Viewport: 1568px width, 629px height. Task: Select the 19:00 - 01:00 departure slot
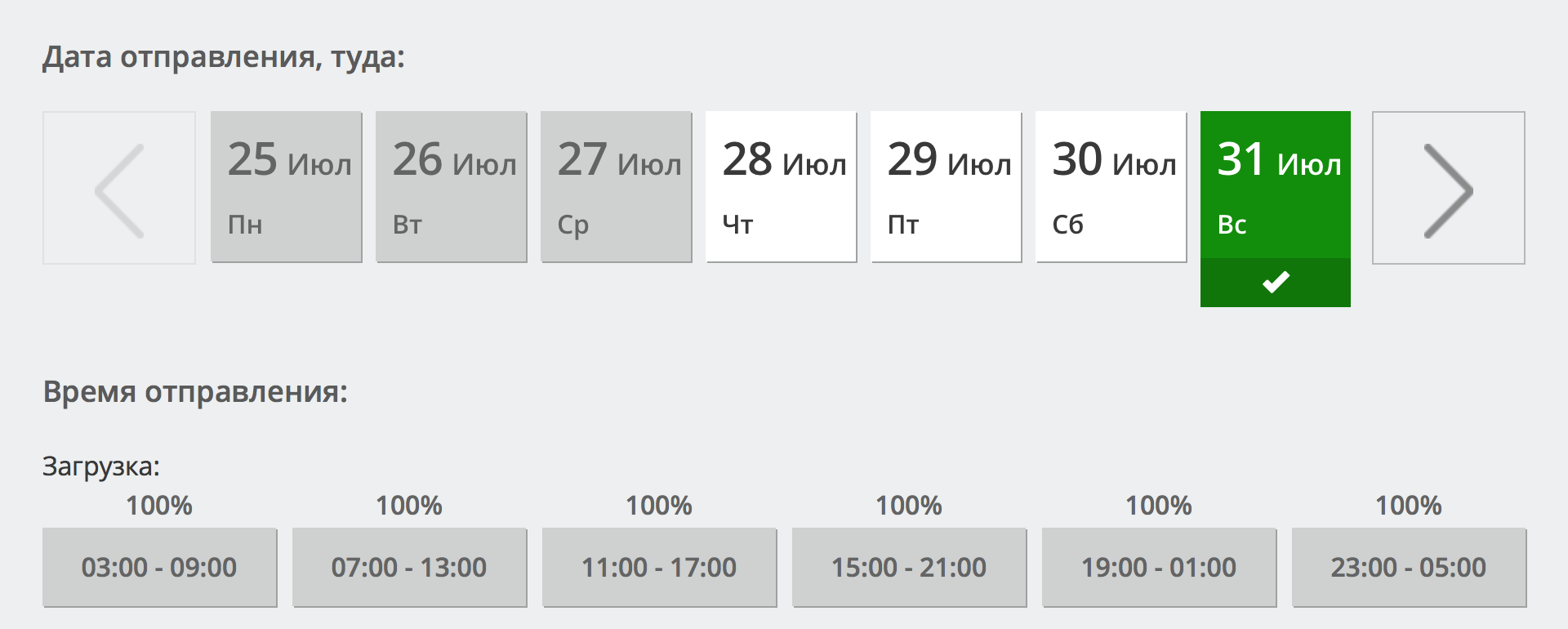[1159, 567]
